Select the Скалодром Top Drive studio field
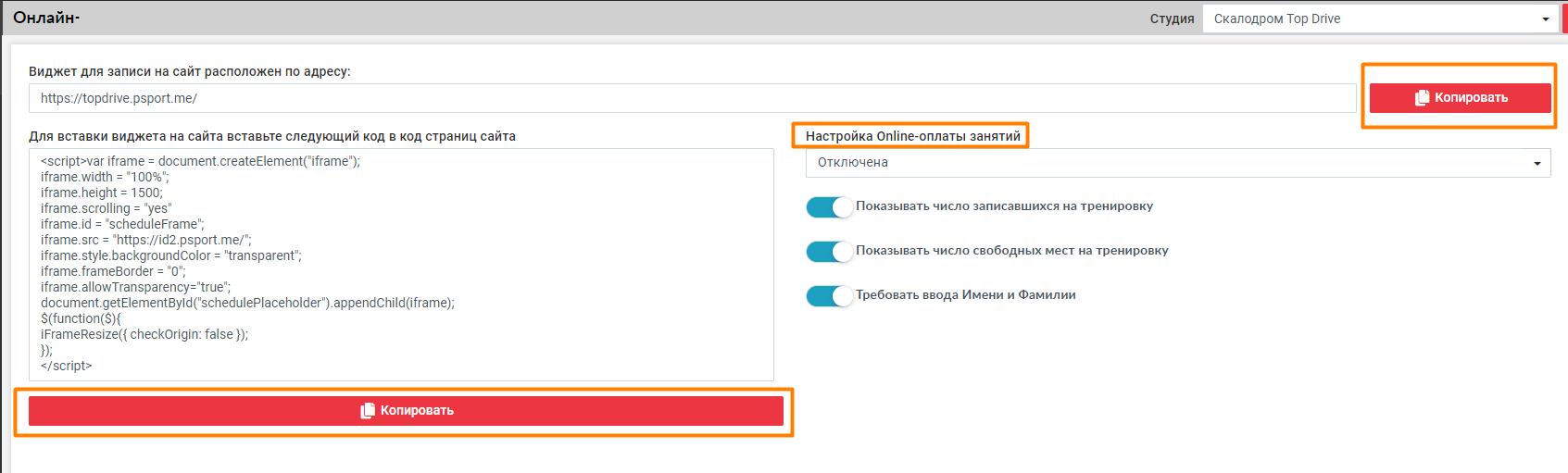Screen dimensions: 1568x473 [1371, 19]
